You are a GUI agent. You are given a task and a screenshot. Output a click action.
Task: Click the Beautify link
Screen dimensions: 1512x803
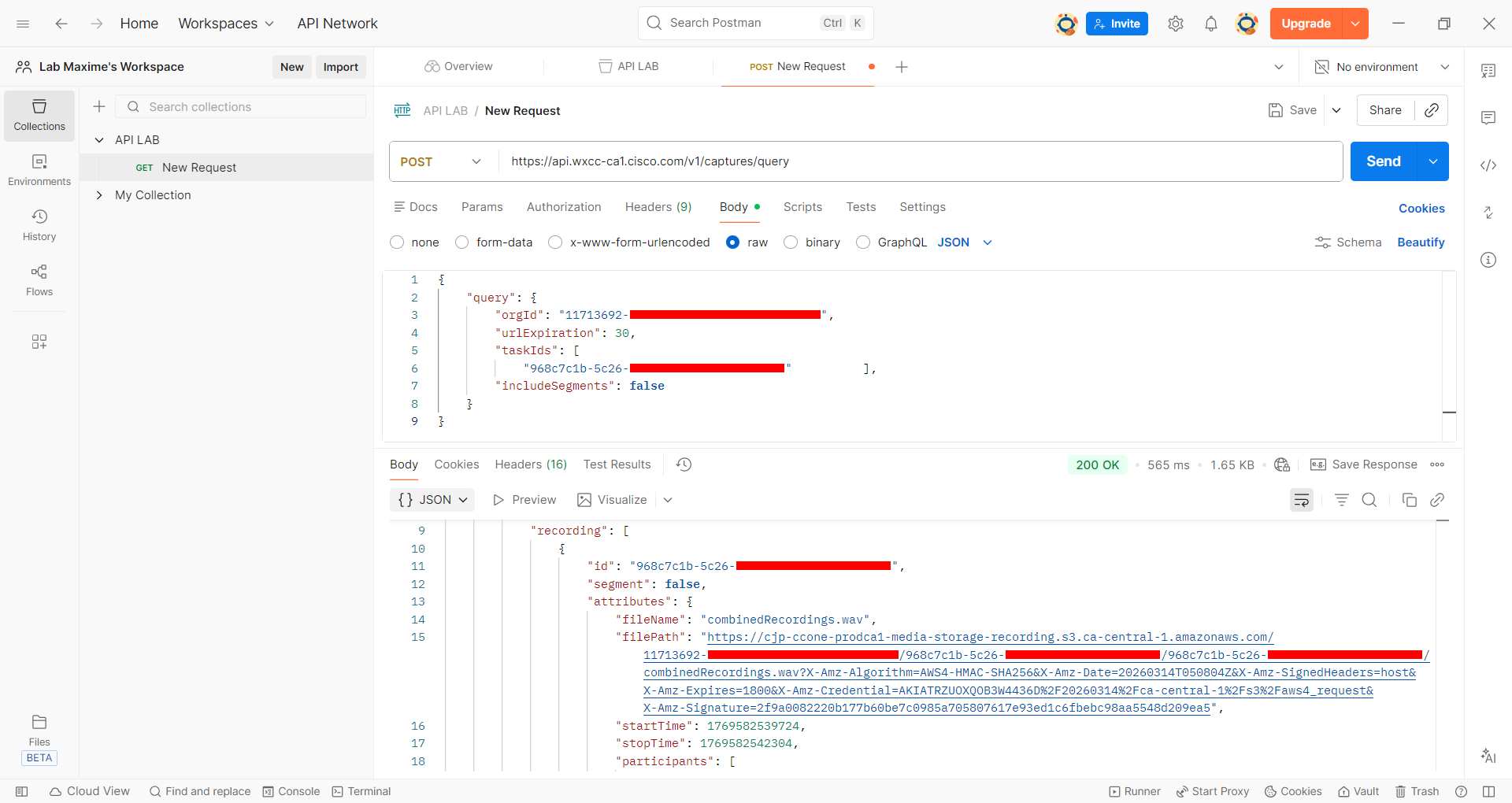(1420, 242)
